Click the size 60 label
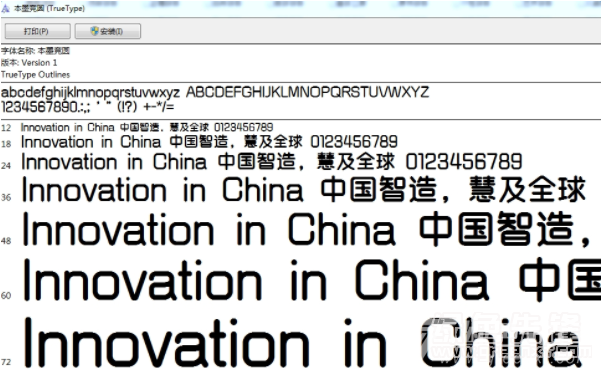Image resolution: width=601 pixels, height=372 pixels. click(6, 295)
